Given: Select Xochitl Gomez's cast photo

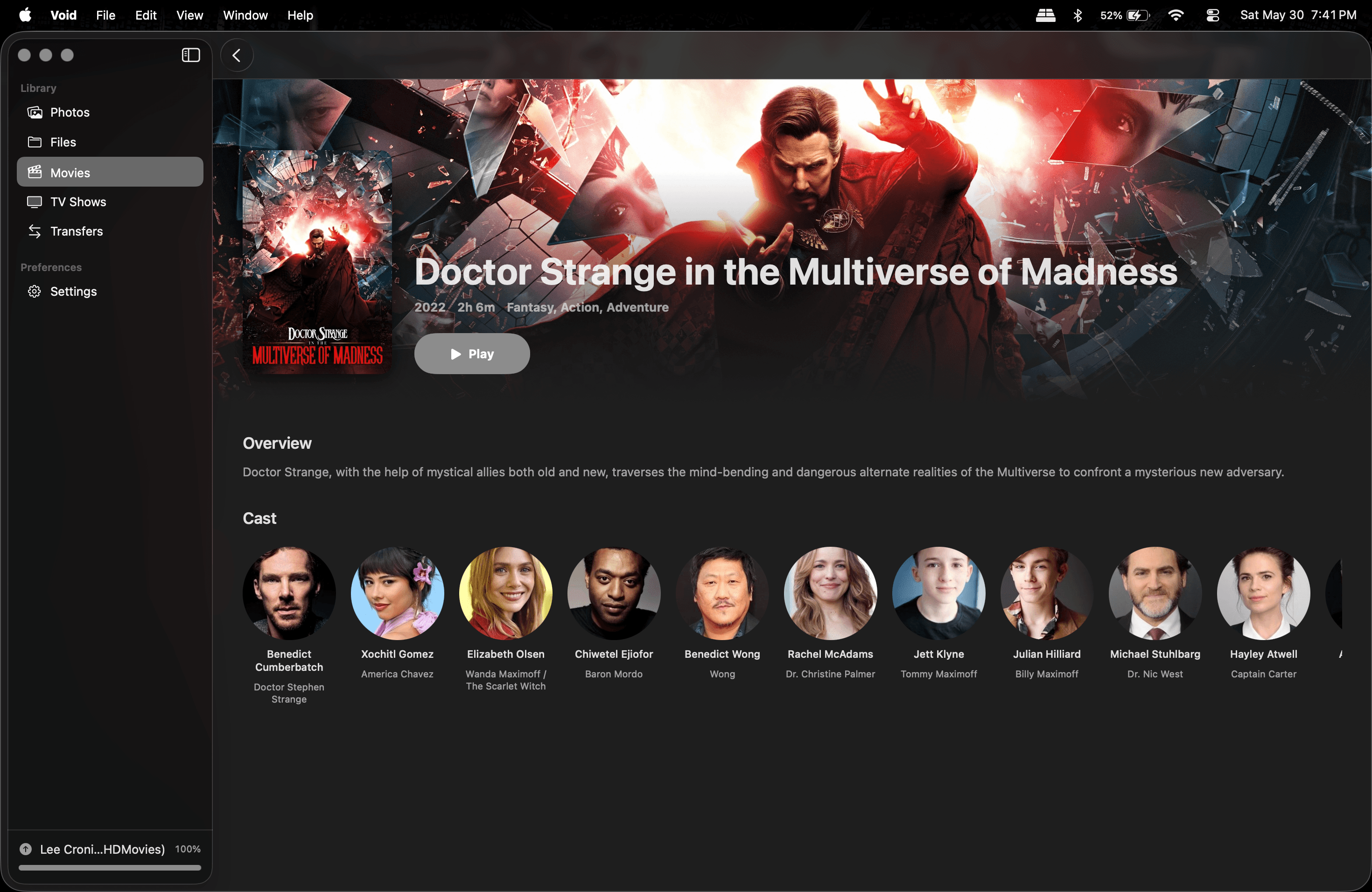Looking at the screenshot, I should [398, 593].
